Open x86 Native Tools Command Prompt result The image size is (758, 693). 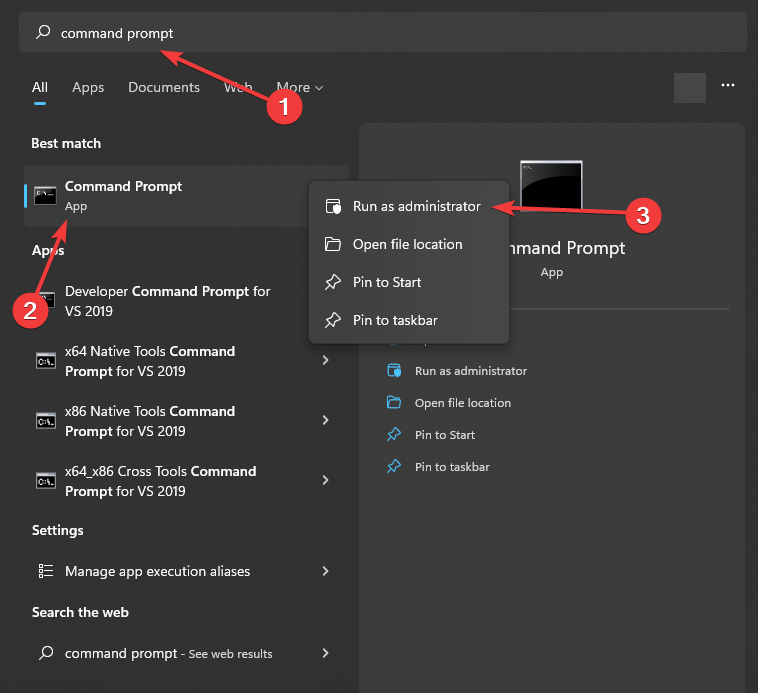click(x=184, y=421)
